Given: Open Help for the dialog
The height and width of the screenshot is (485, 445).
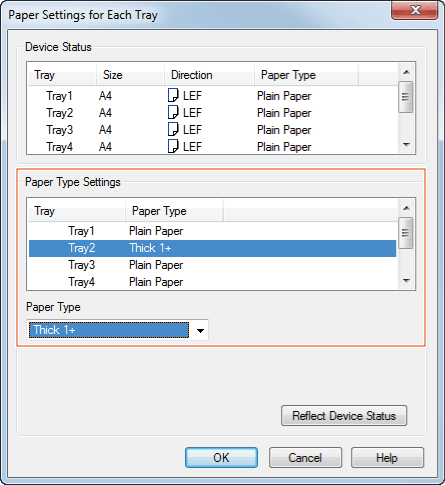Looking at the screenshot, I should coord(387,458).
